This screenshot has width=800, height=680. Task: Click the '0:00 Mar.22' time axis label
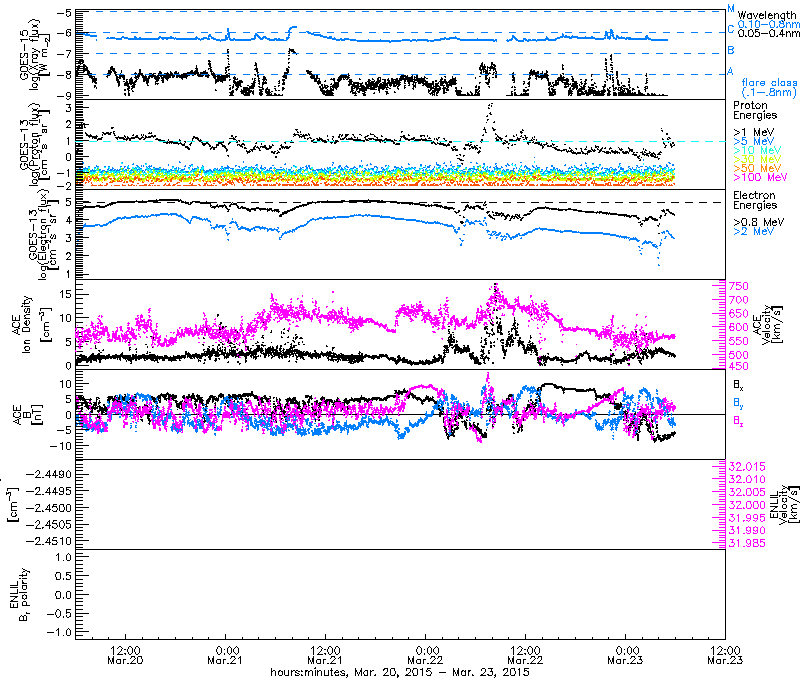pos(425,655)
